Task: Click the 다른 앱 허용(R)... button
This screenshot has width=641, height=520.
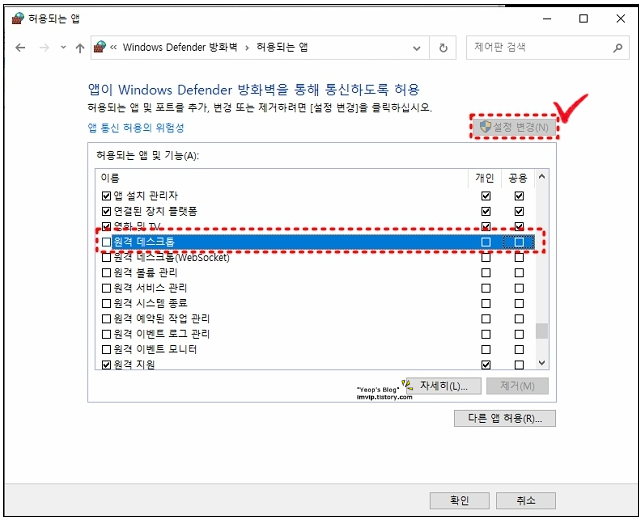Action: click(x=505, y=419)
